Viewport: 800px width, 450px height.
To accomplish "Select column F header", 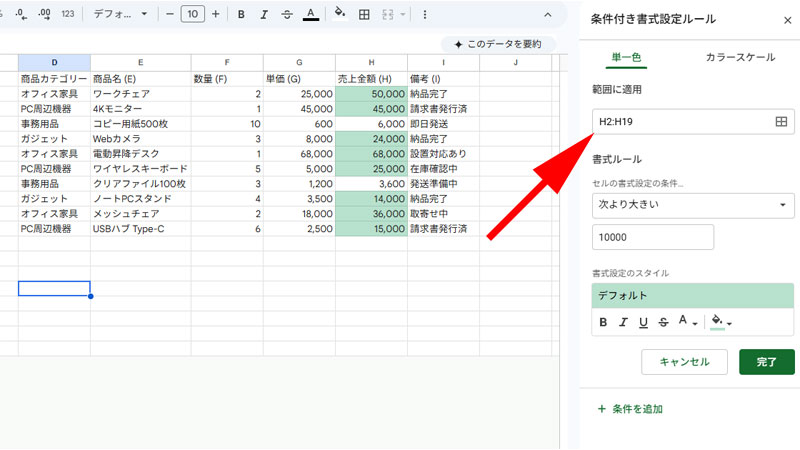I will point(227,63).
